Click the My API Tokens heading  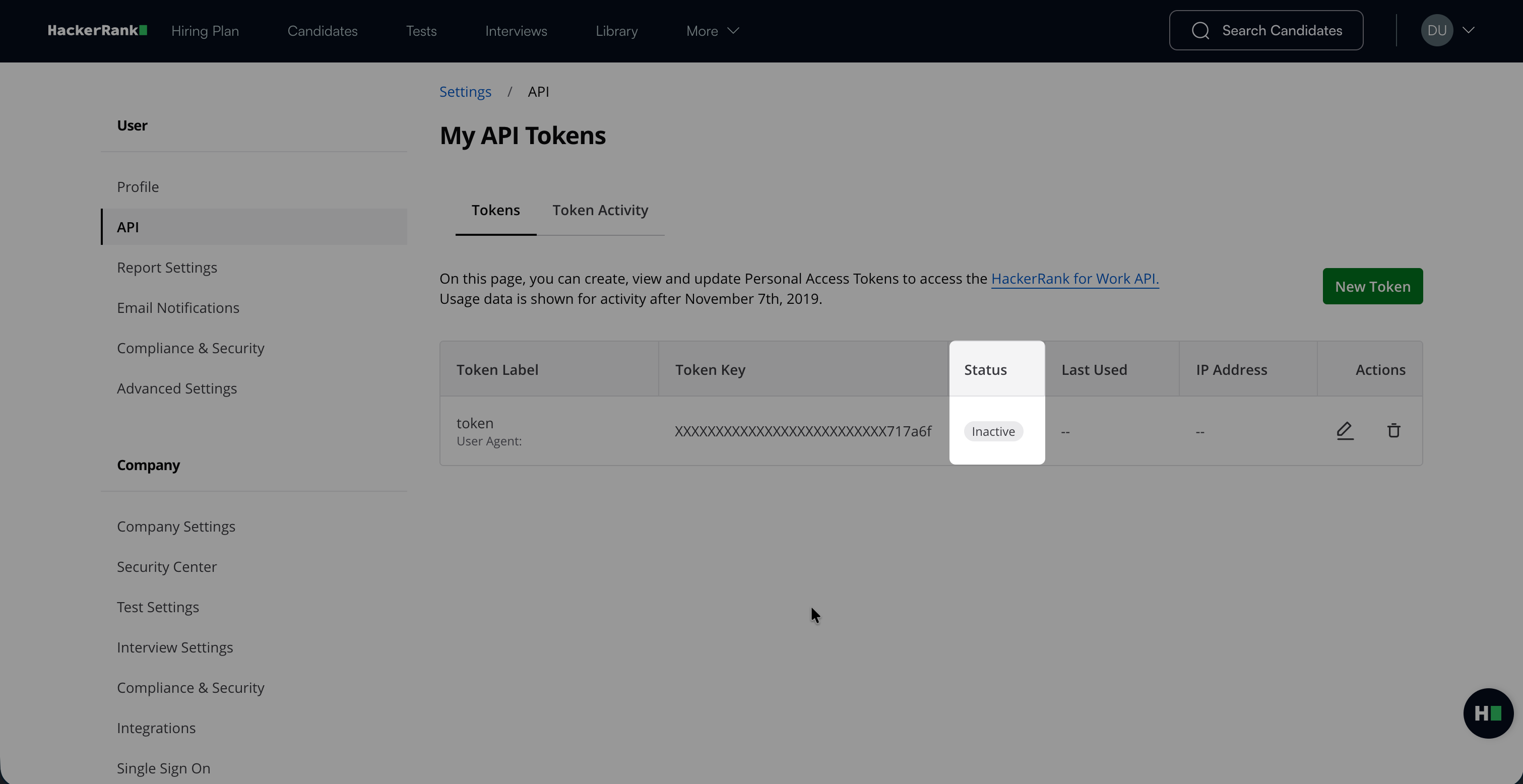tap(523, 136)
